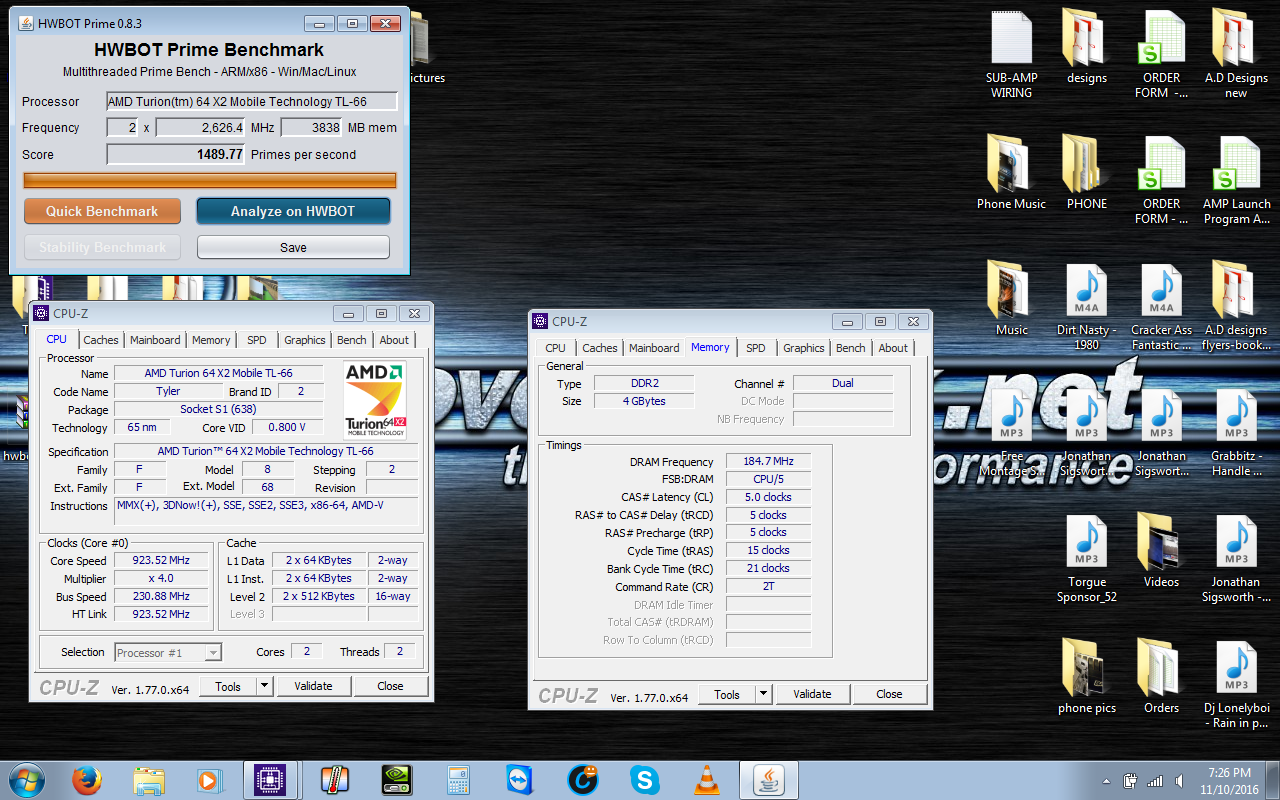
Task: Click Tools button in CPU tab window
Action: point(228,686)
